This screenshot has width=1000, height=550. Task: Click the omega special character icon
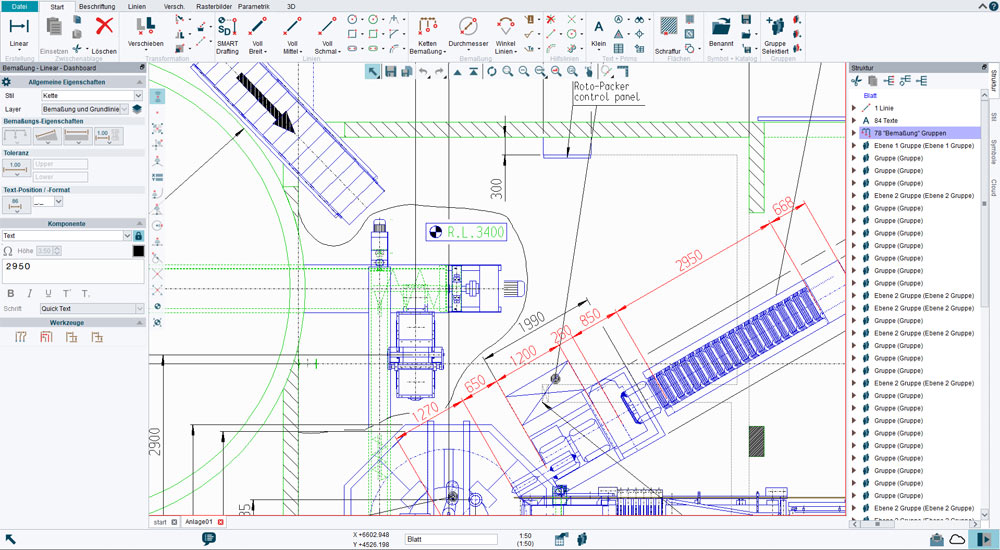coord(8,251)
